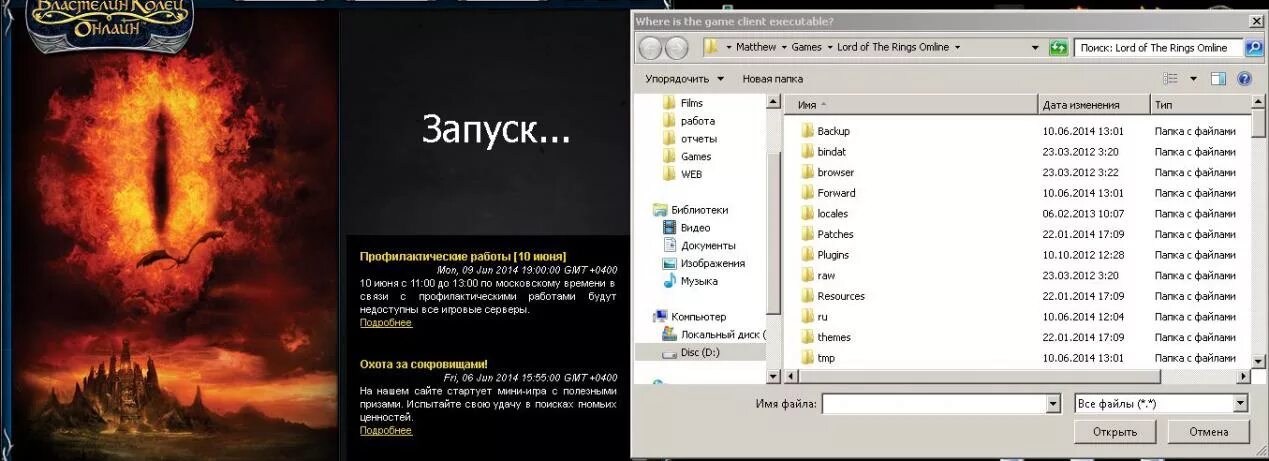The image size is (1269, 461).
Task: Open the Имя файла combo box dropdown
Action: (x=1052, y=404)
